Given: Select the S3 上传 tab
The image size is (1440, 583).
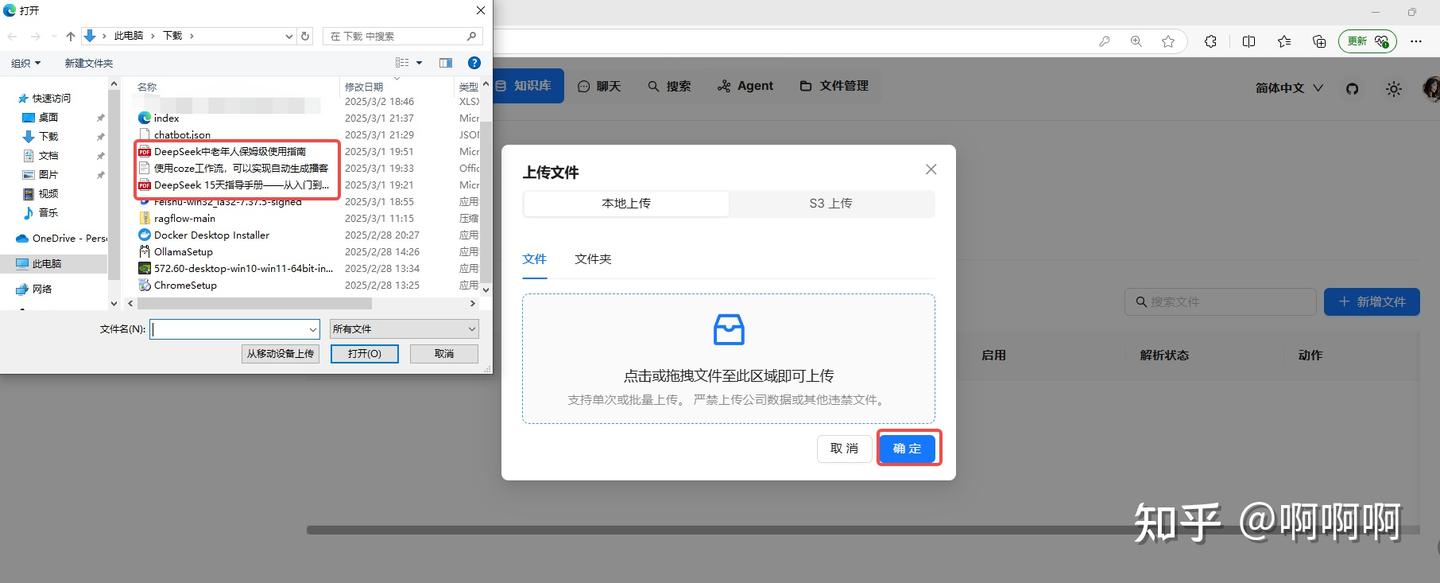Looking at the screenshot, I should 831,203.
